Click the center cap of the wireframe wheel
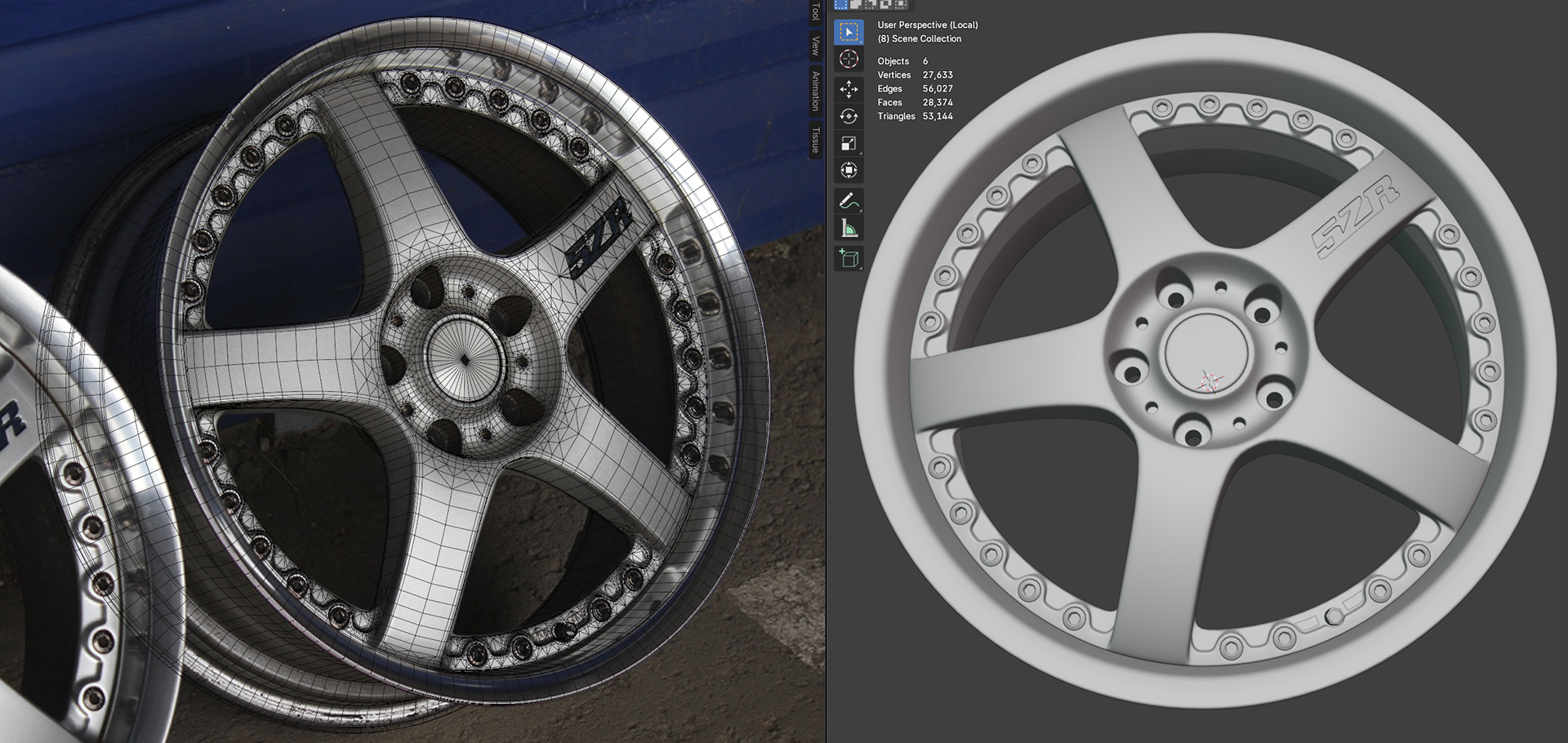1568x743 pixels. point(464,359)
